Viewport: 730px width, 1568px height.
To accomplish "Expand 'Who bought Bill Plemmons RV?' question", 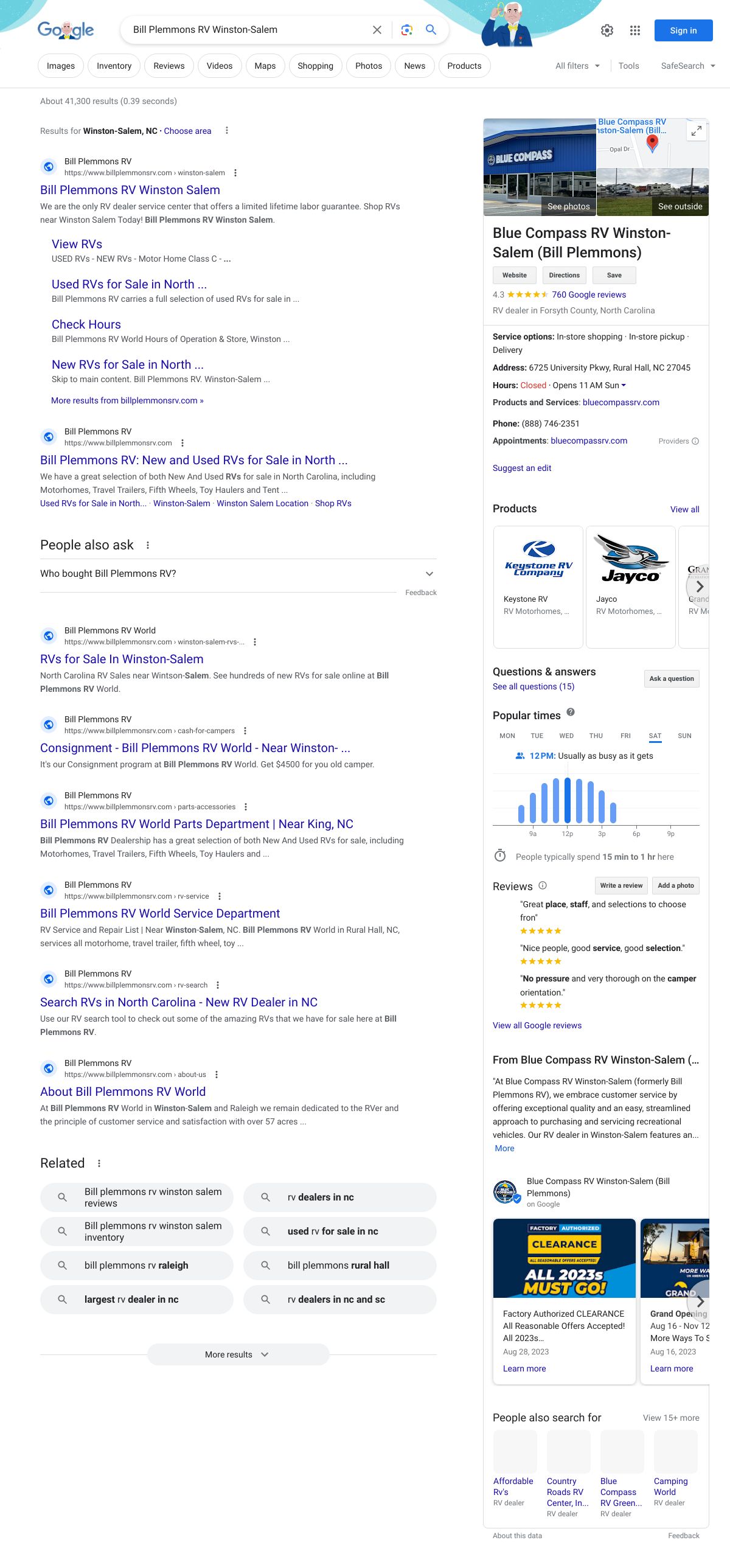I will coord(429,574).
